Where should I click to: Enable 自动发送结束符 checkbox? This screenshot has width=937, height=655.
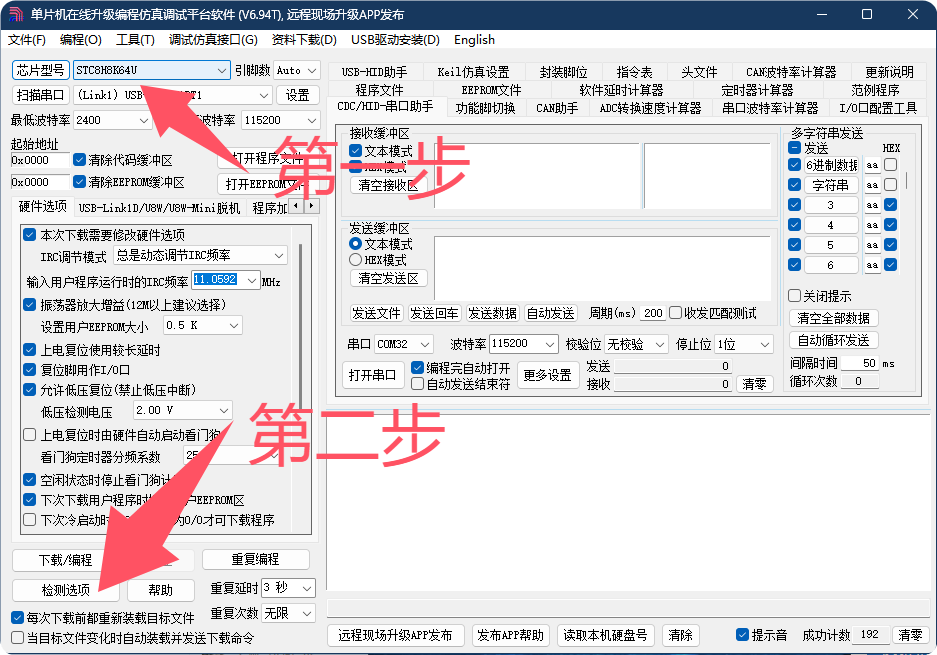point(418,384)
